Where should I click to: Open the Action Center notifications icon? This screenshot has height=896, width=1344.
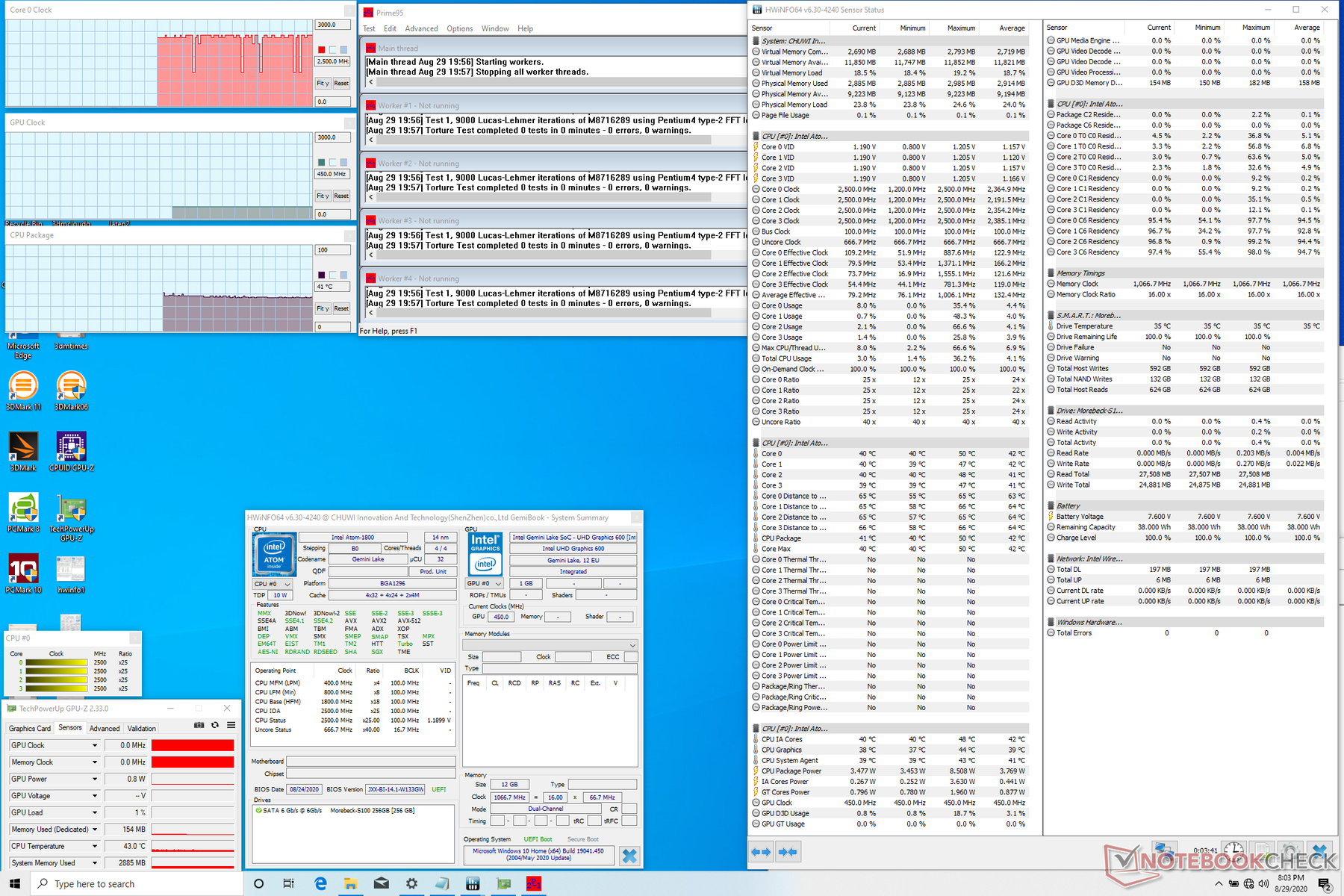[x=1325, y=884]
